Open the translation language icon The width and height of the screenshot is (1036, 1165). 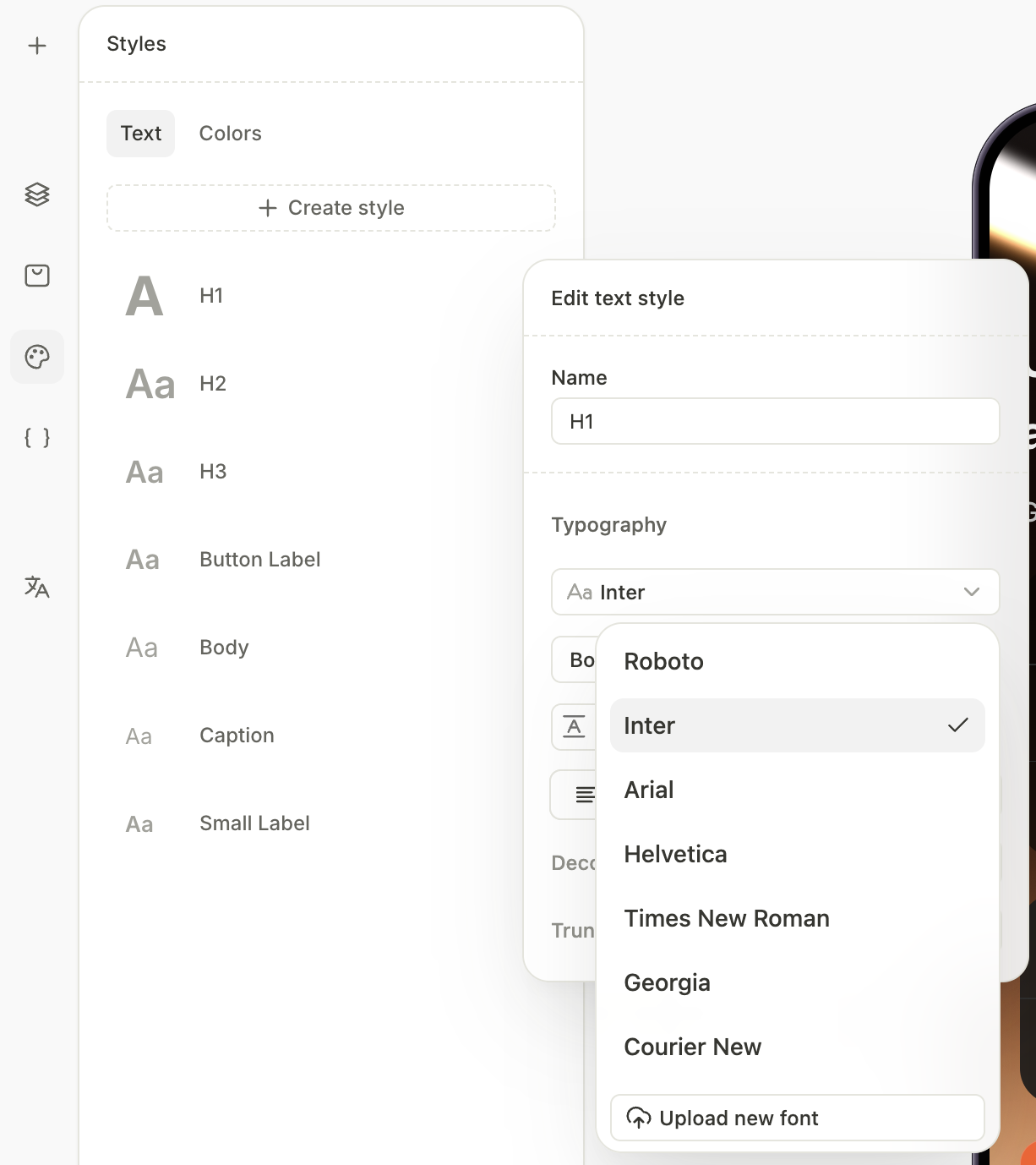(37, 587)
